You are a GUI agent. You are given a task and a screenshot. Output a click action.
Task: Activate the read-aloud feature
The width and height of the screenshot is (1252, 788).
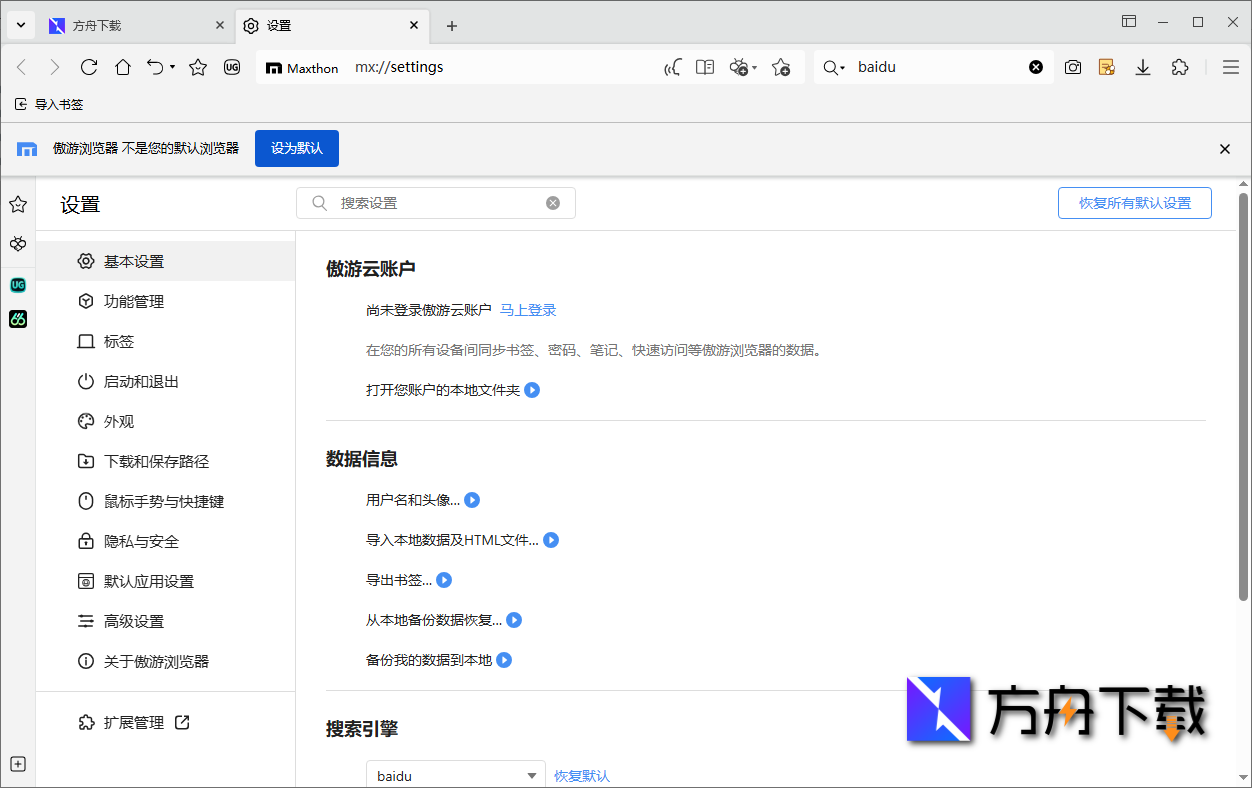coord(672,67)
